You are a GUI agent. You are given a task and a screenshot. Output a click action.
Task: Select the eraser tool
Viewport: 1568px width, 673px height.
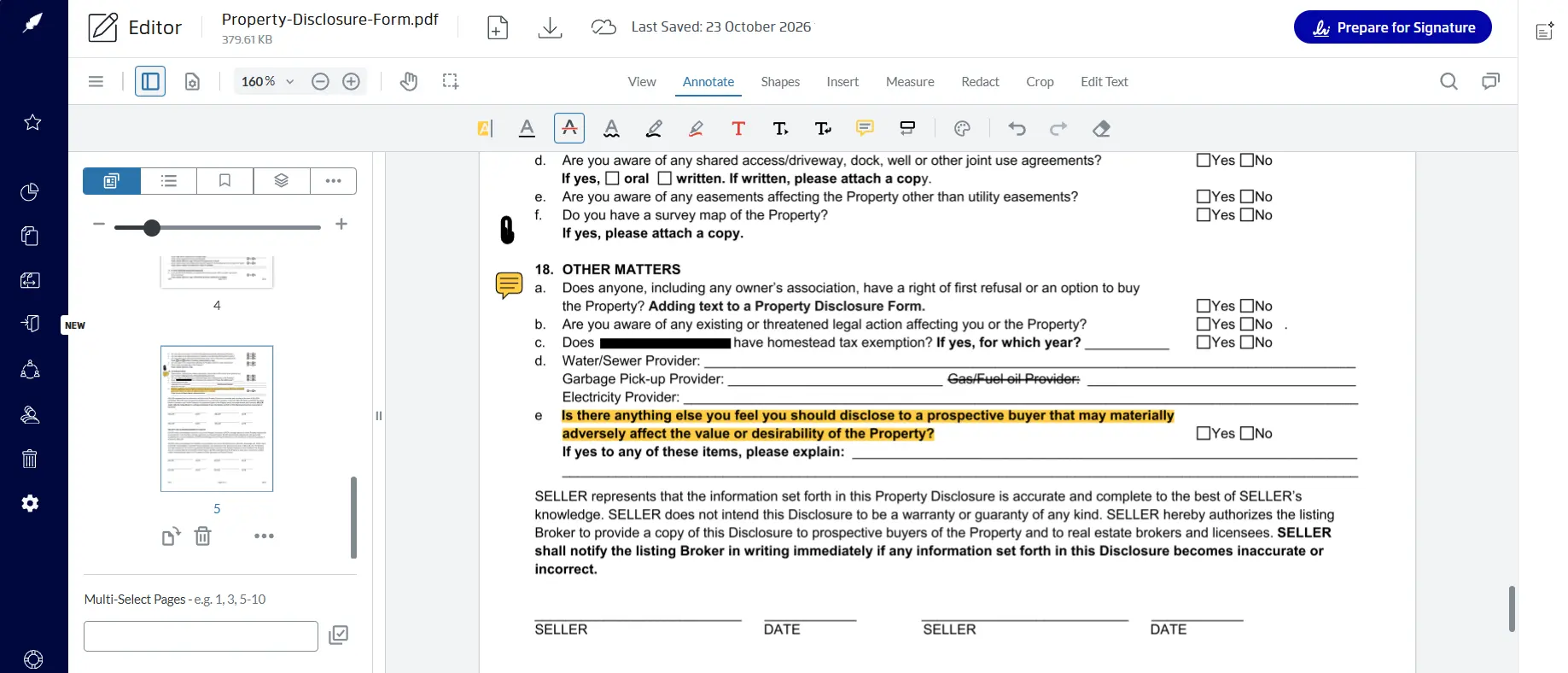[x=1101, y=129]
